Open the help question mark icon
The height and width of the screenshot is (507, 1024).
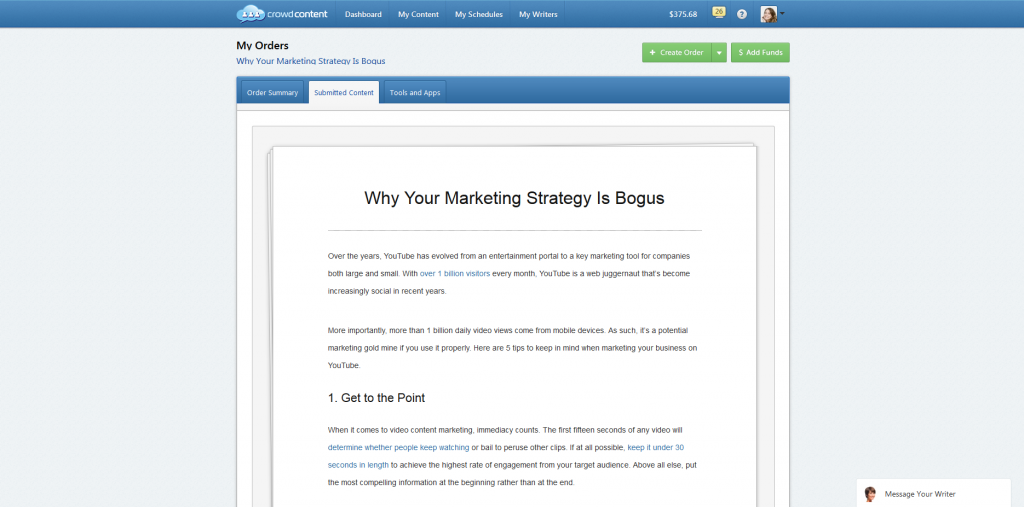pyautogui.click(x=742, y=14)
